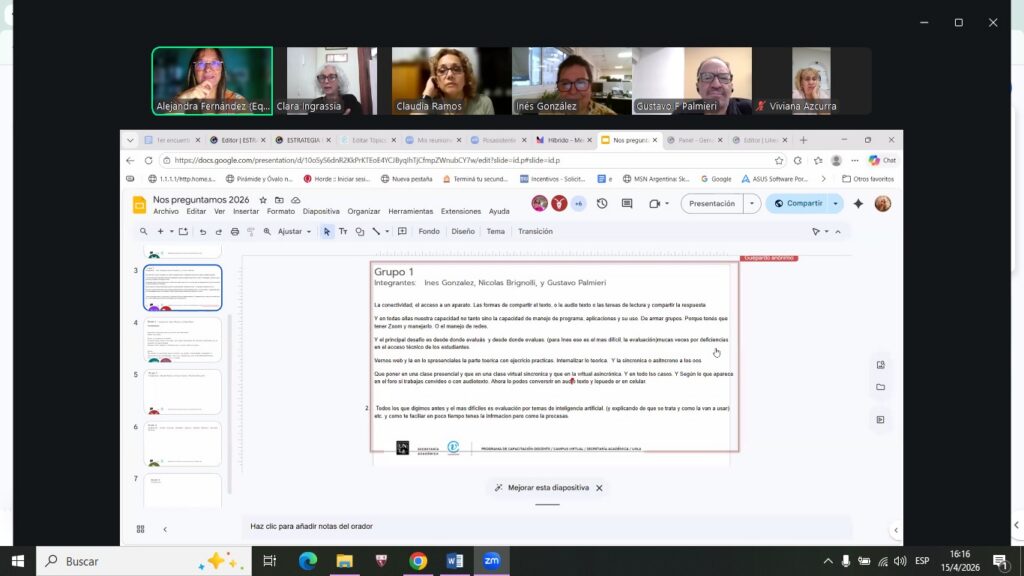
Task: Toggle grid view at bottom-left
Action: (140, 529)
